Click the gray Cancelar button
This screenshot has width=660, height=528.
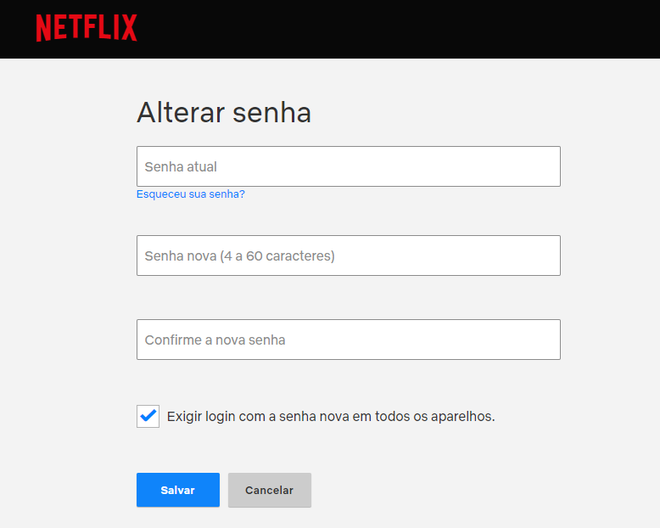click(x=269, y=490)
